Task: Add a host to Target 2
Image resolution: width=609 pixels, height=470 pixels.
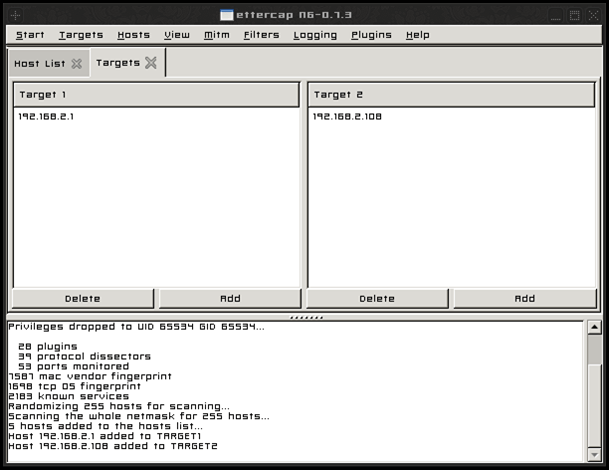Action: 525,299
